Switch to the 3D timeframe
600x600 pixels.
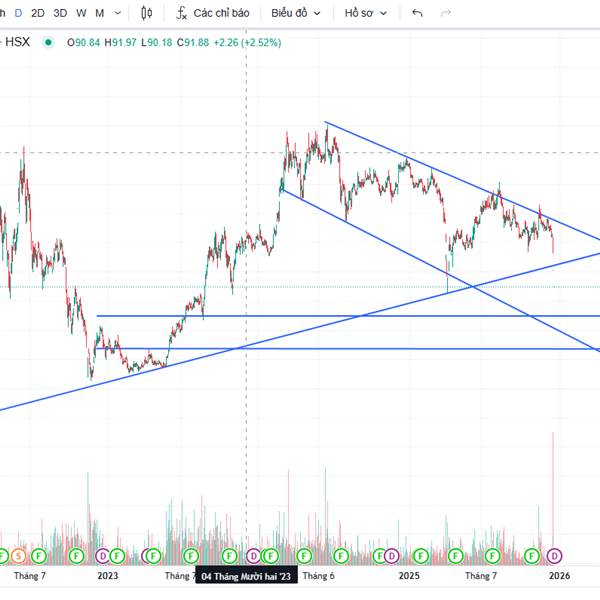[x=60, y=13]
